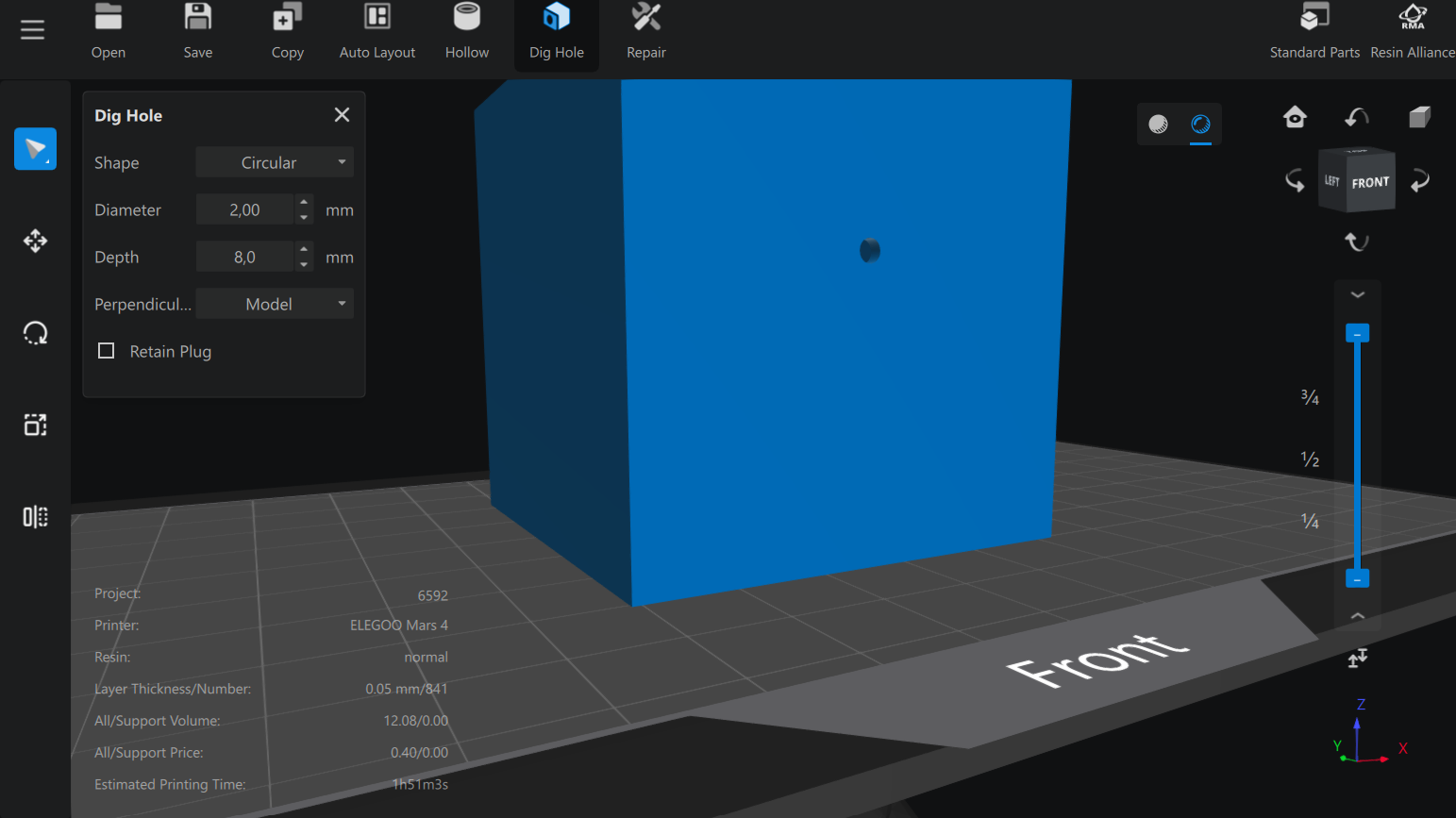Select the Scale tool in left sidebar
The width and height of the screenshot is (1456, 818).
(x=35, y=426)
